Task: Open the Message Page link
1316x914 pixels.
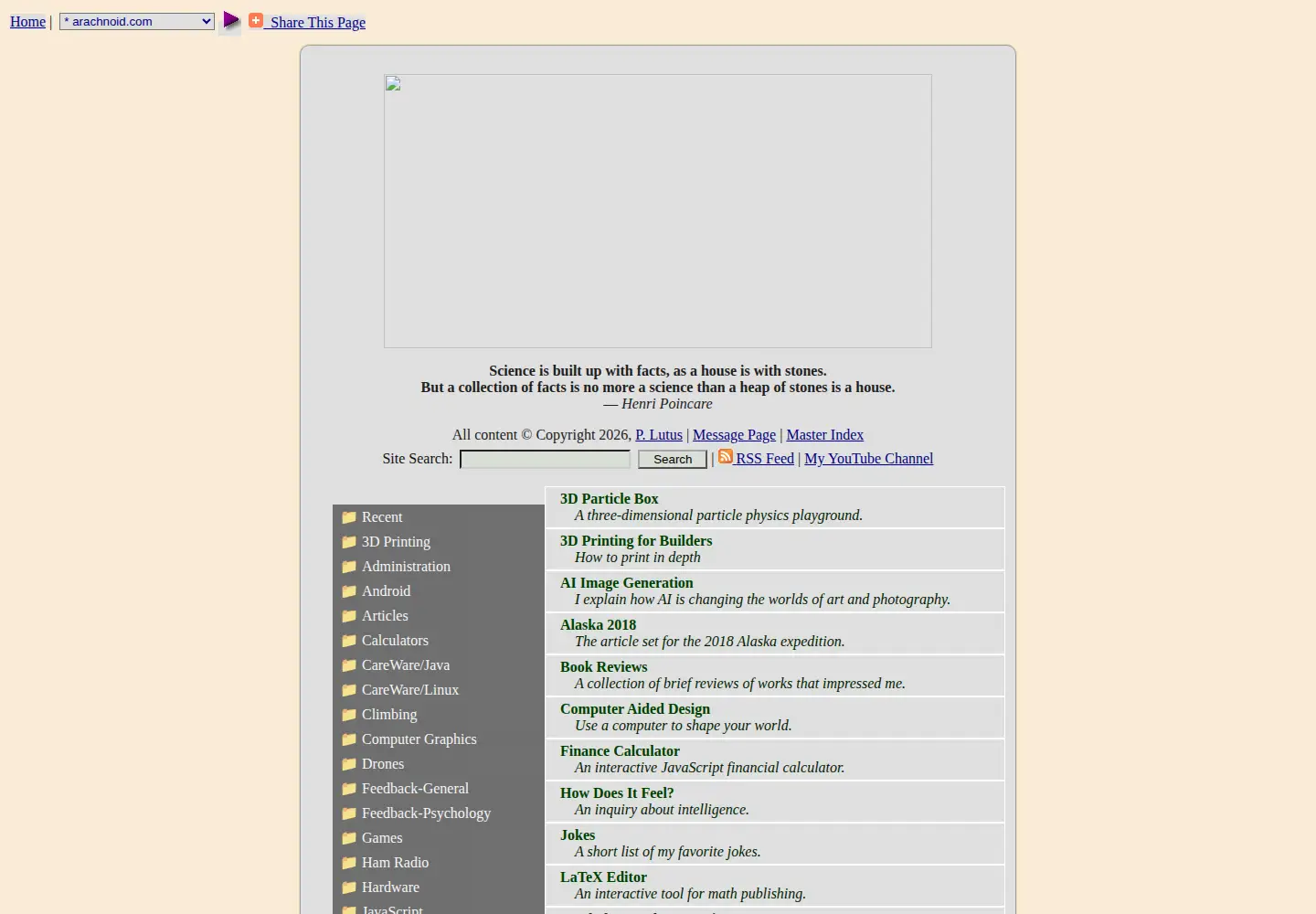Action: (x=734, y=435)
